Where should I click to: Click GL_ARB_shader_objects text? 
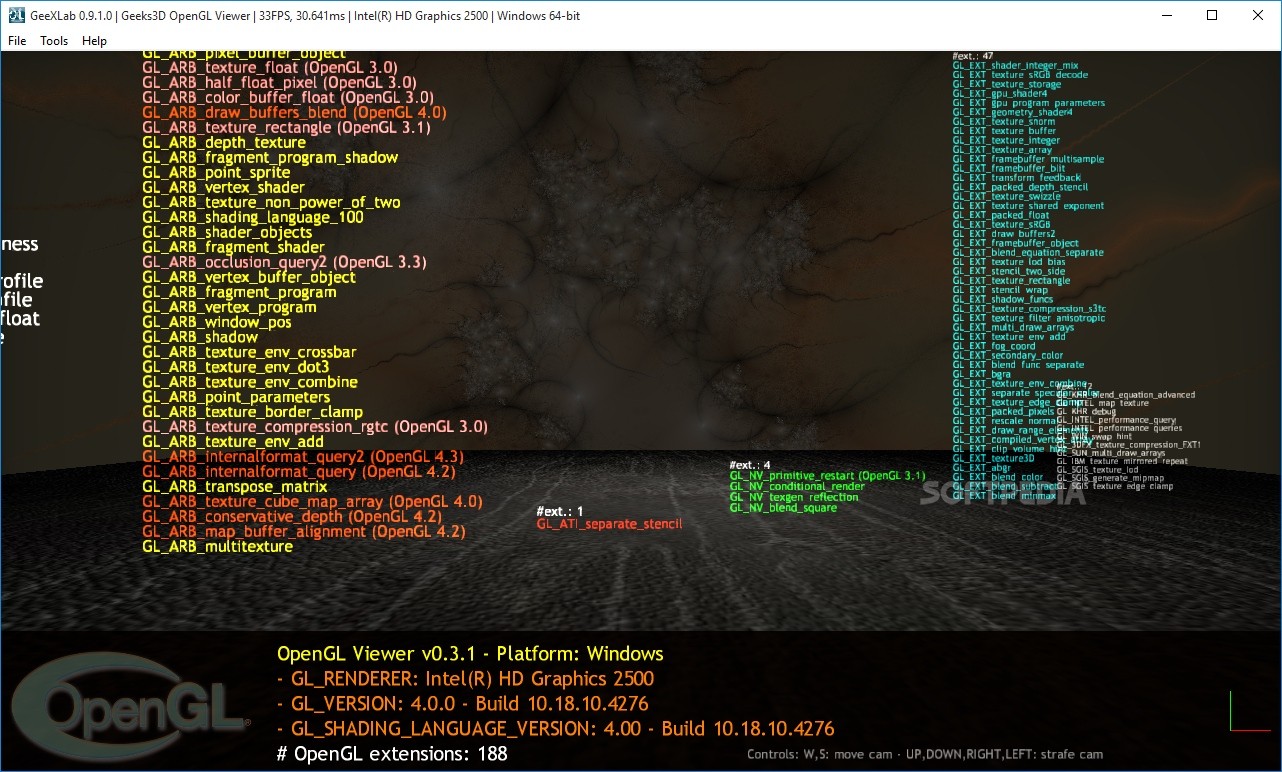[x=227, y=232]
